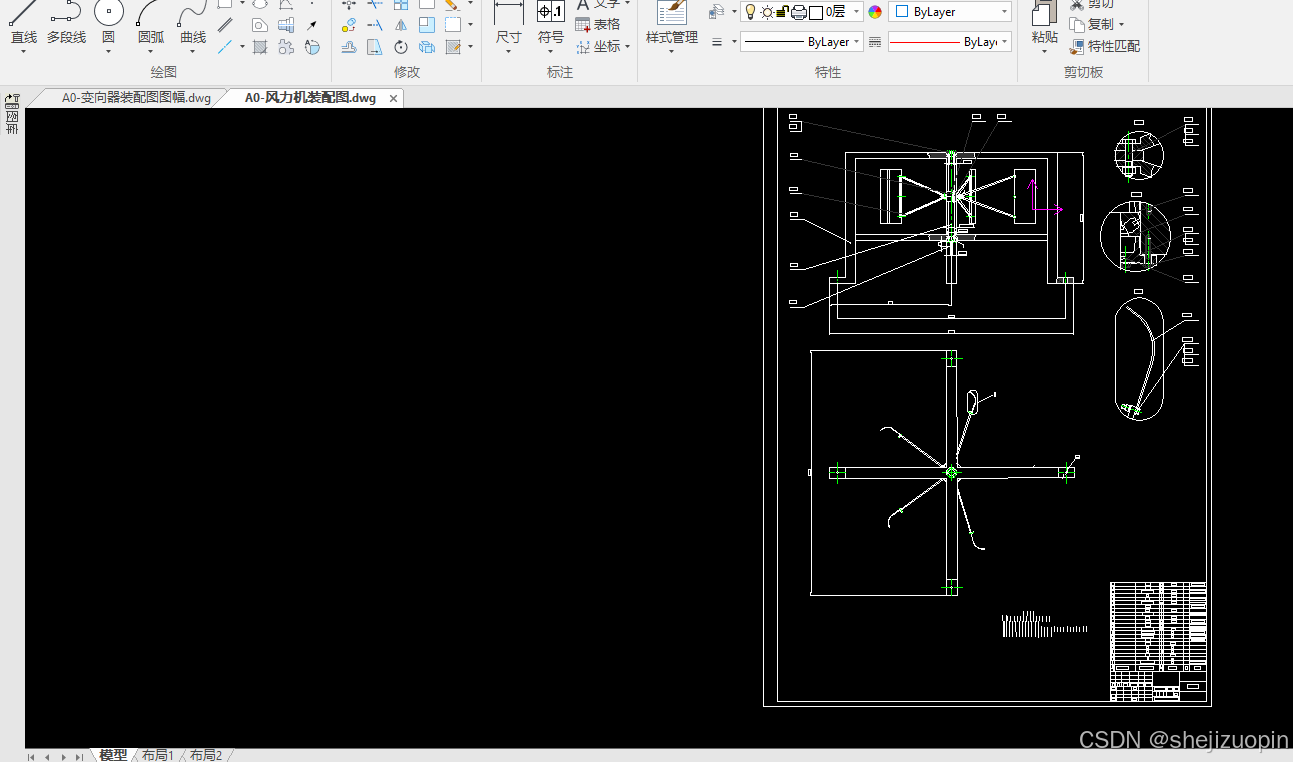Click the 图库 side panel icon
This screenshot has width=1293, height=762.
[12, 114]
